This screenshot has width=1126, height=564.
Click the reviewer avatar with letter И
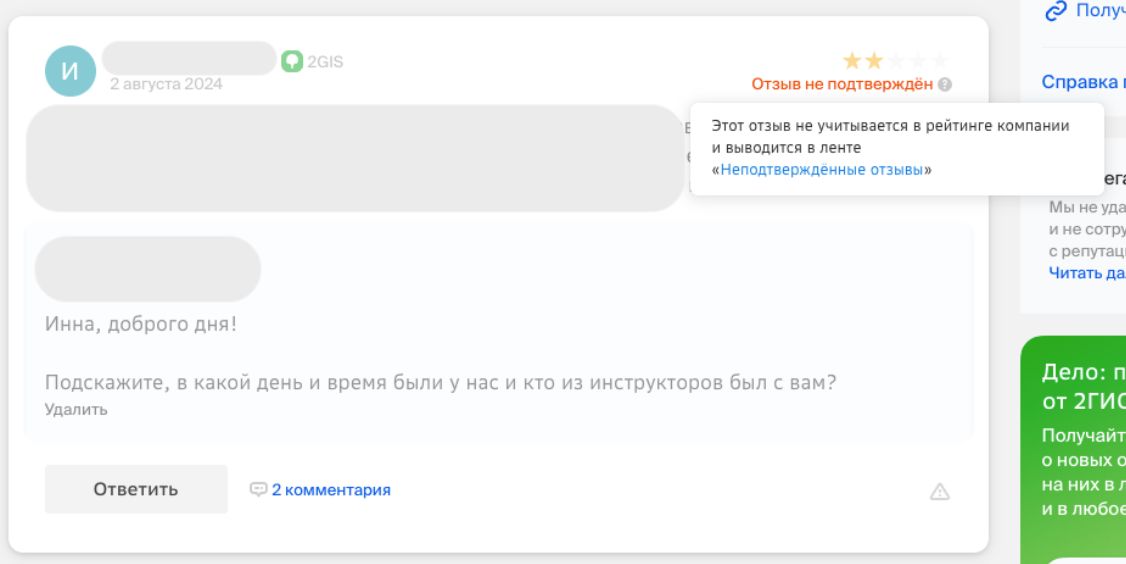tap(70, 72)
